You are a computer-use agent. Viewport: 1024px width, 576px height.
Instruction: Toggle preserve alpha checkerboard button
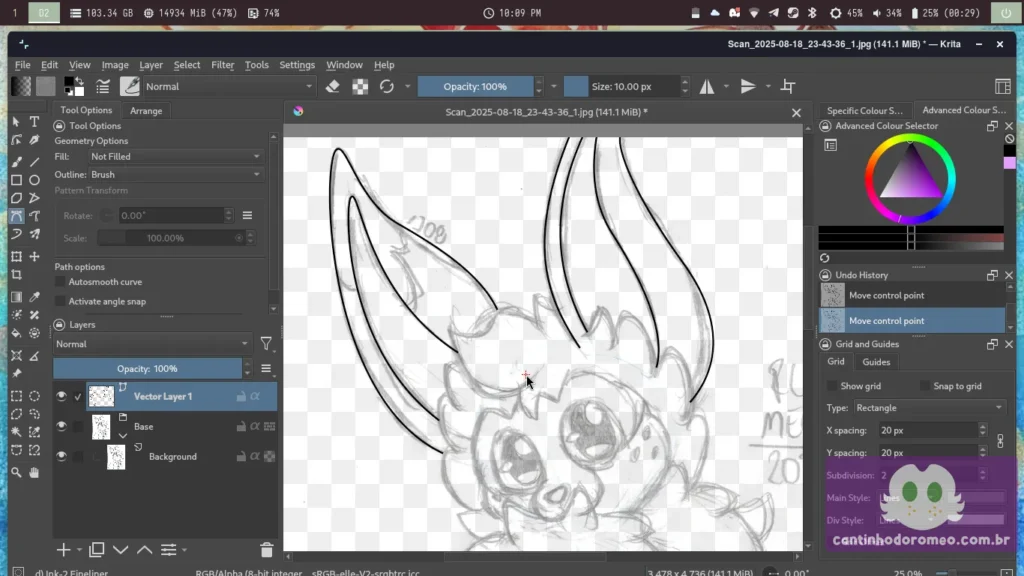[x=360, y=86]
